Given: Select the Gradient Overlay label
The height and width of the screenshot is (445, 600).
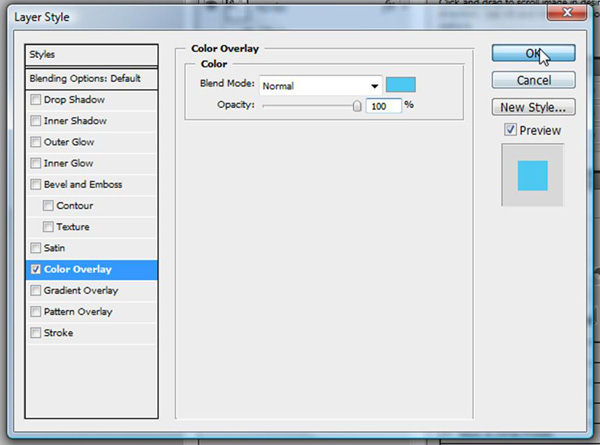Looking at the screenshot, I should point(81,290).
